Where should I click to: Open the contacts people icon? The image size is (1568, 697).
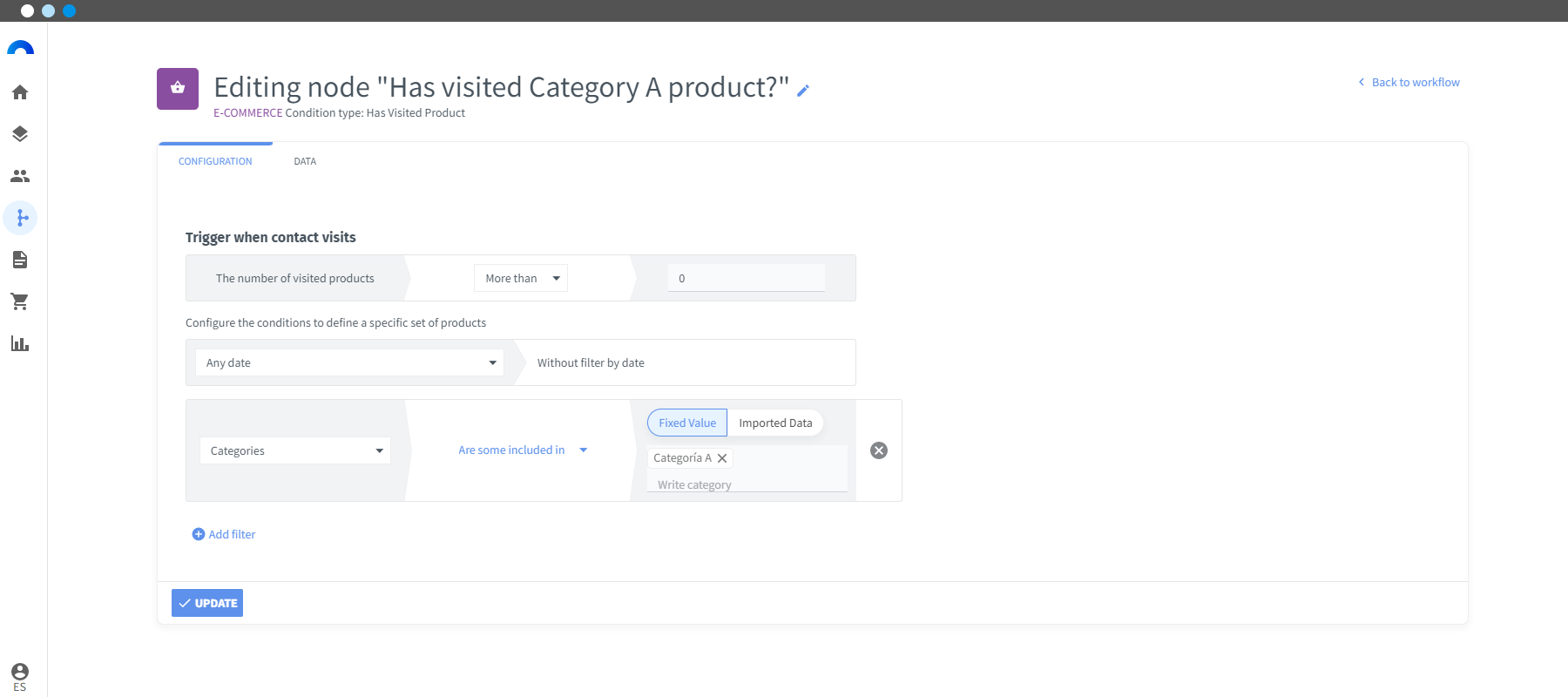[20, 176]
